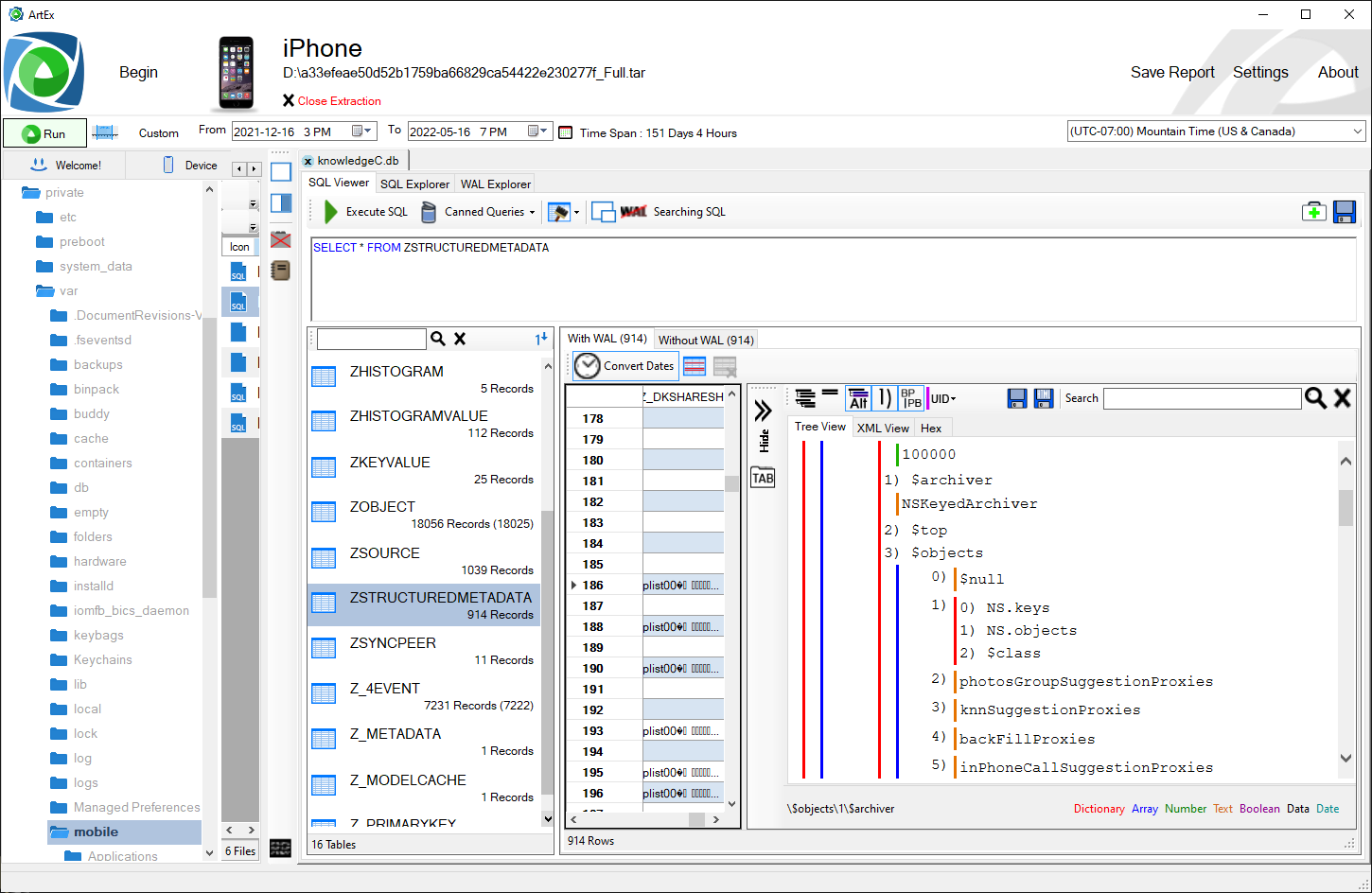Toggle the BP PB button

pyautogui.click(x=910, y=398)
